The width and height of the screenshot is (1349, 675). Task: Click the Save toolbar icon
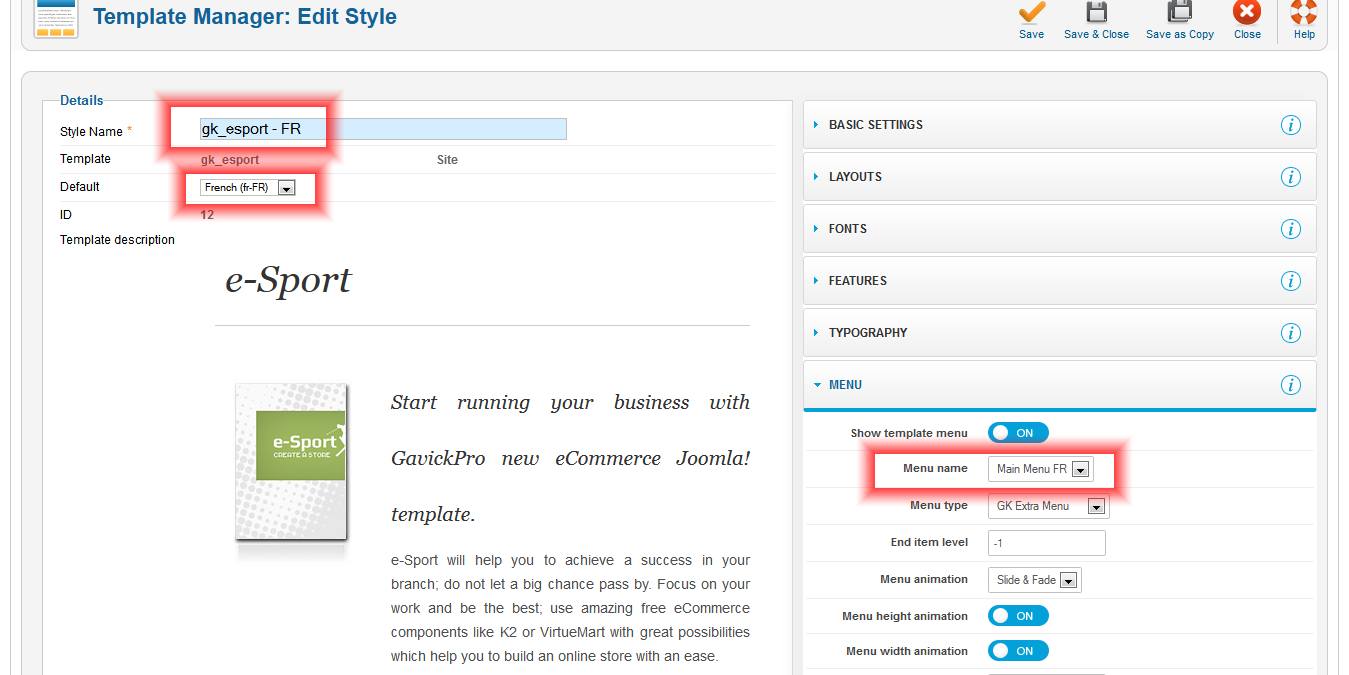1031,12
